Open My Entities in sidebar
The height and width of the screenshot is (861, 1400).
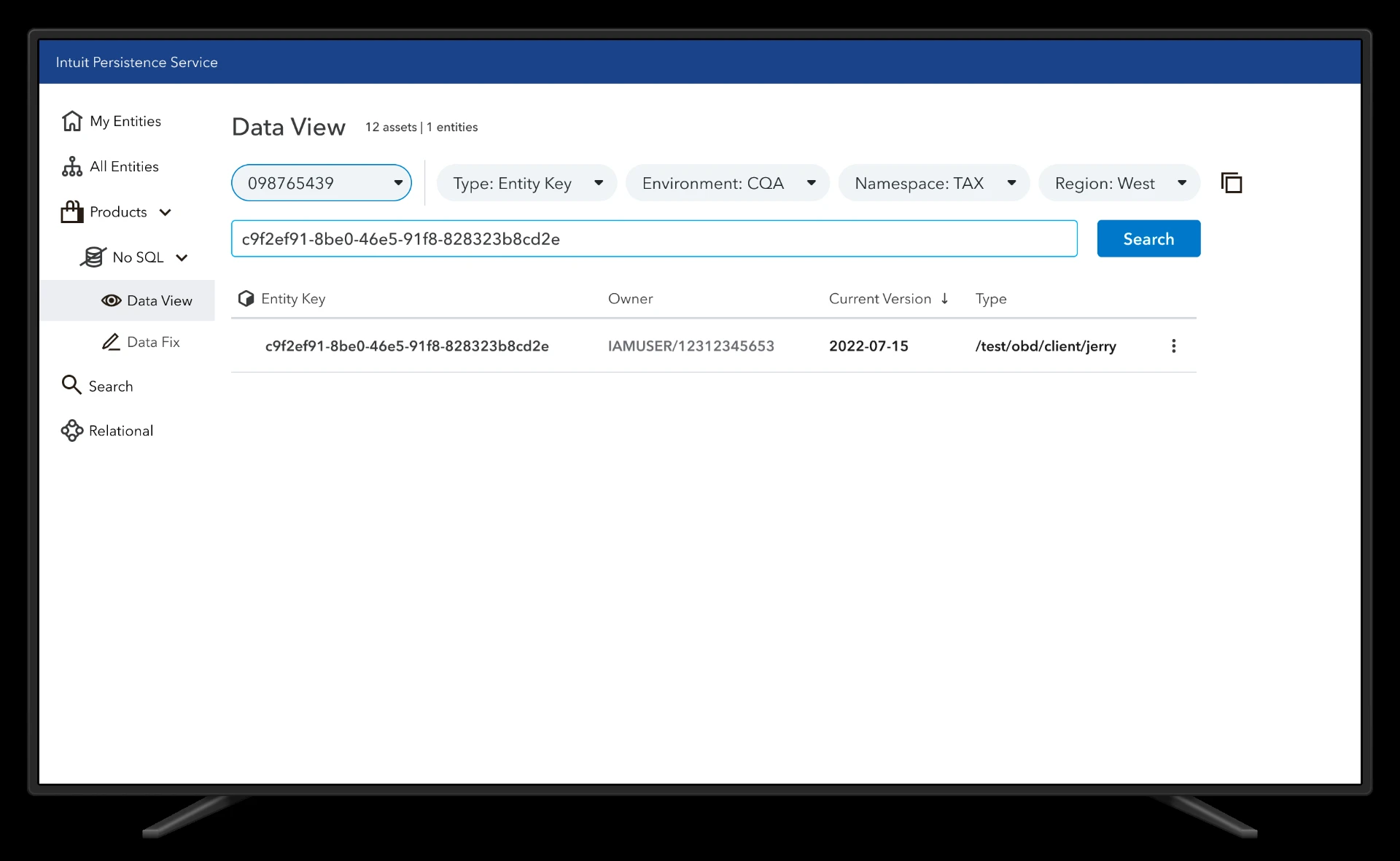pos(125,121)
